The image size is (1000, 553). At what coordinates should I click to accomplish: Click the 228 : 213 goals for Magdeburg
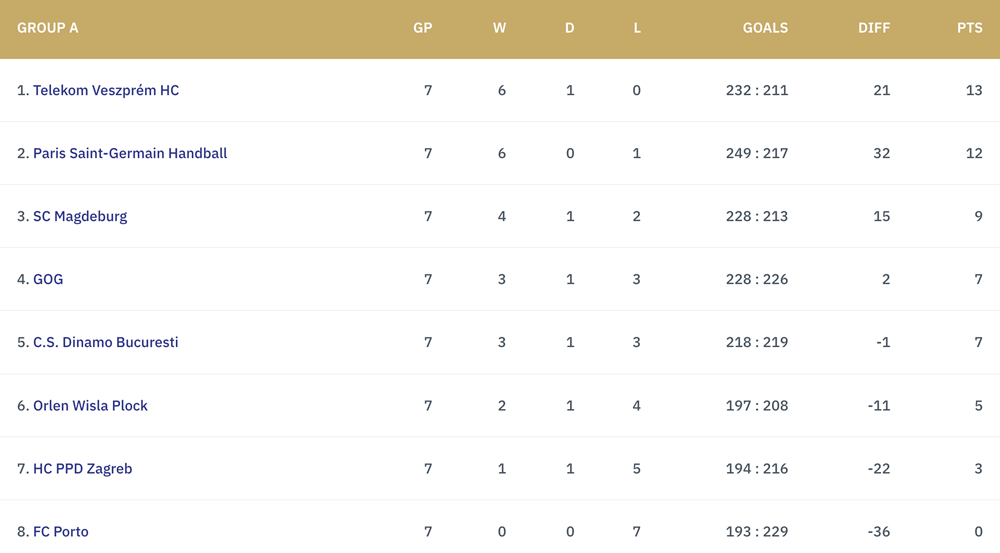point(757,216)
